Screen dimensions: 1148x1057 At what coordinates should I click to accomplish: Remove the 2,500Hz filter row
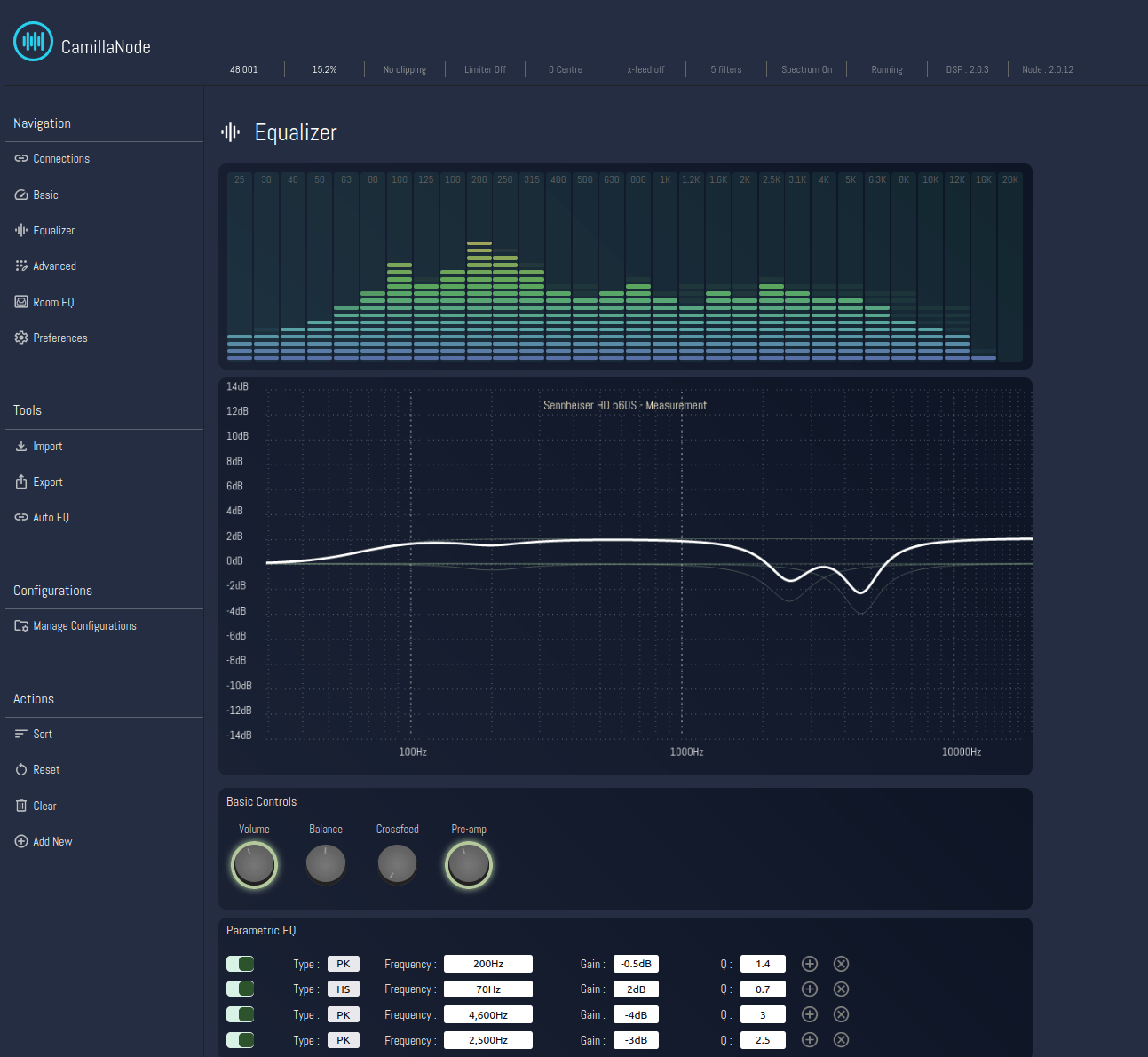(x=842, y=1040)
